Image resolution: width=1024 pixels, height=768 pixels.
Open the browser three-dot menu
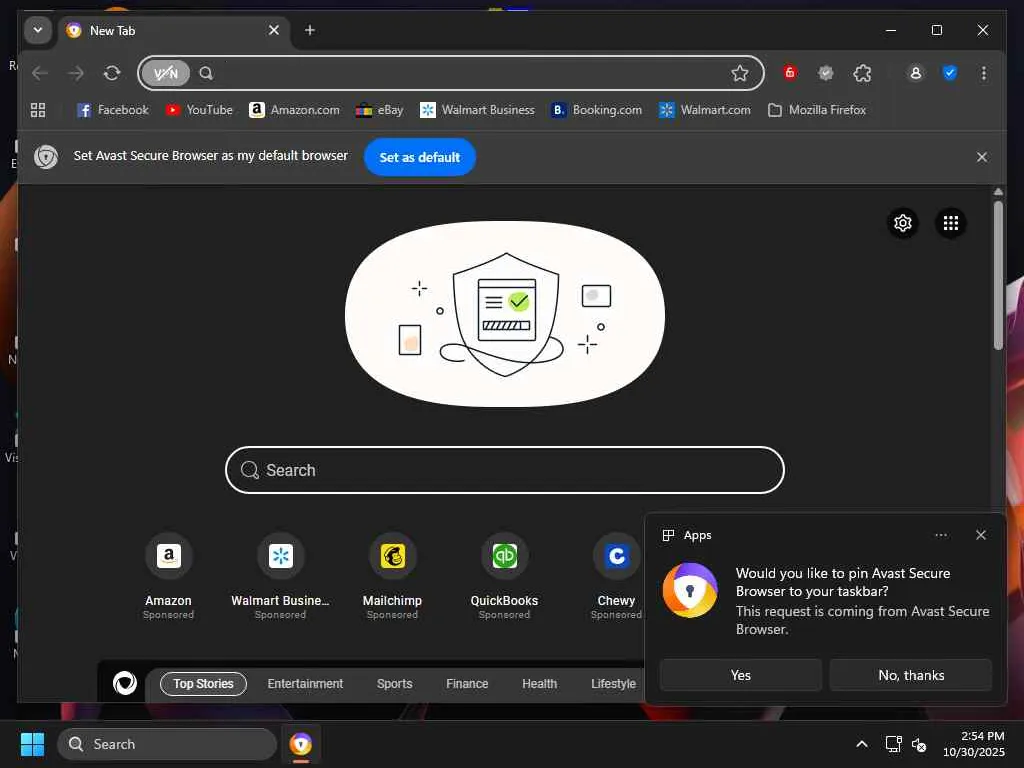tap(984, 73)
